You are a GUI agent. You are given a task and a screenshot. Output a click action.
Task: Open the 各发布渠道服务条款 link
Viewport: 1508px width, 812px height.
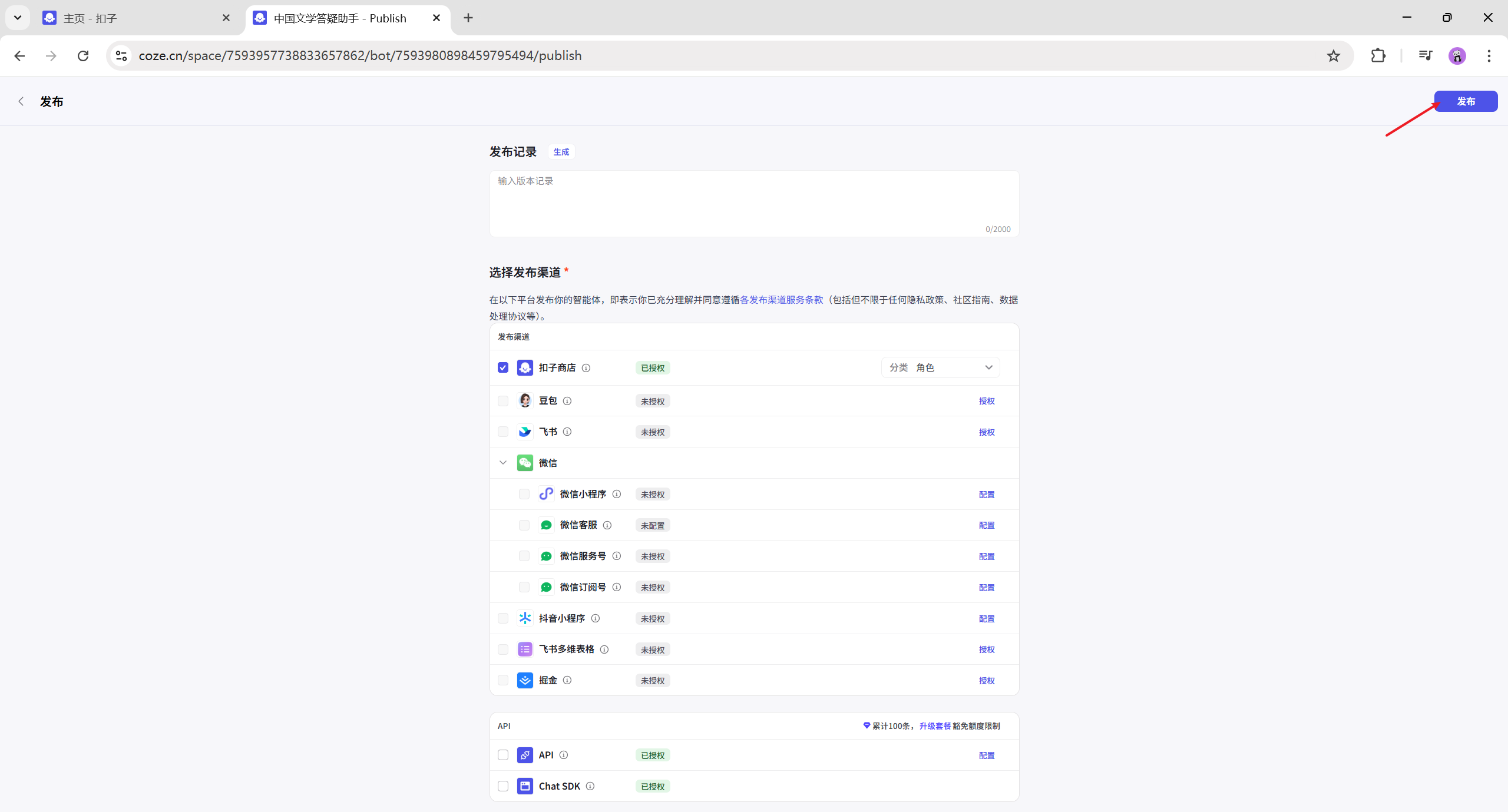[781, 300]
